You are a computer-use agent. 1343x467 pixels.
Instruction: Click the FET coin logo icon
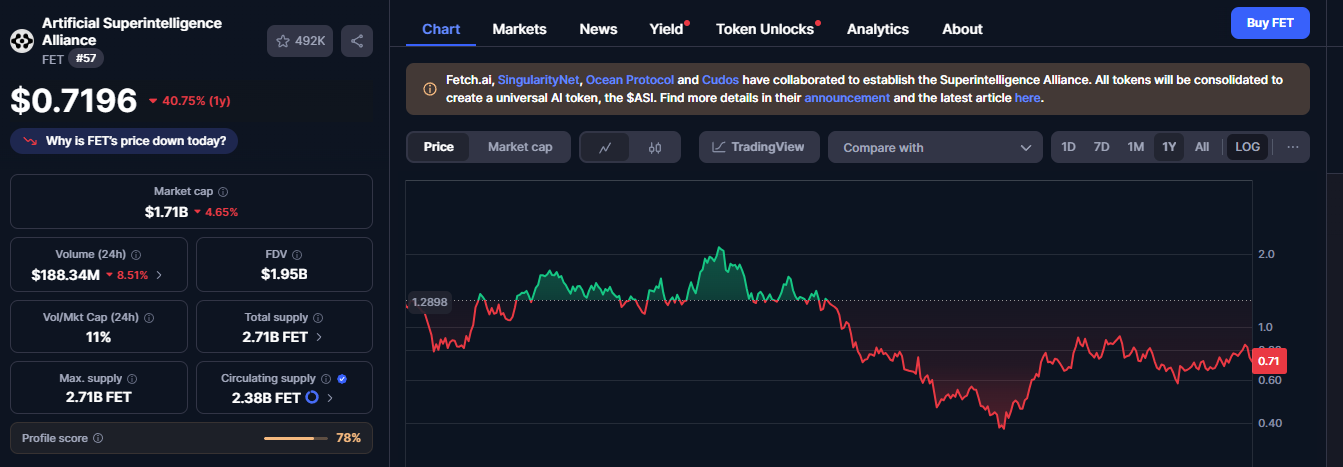pos(22,40)
